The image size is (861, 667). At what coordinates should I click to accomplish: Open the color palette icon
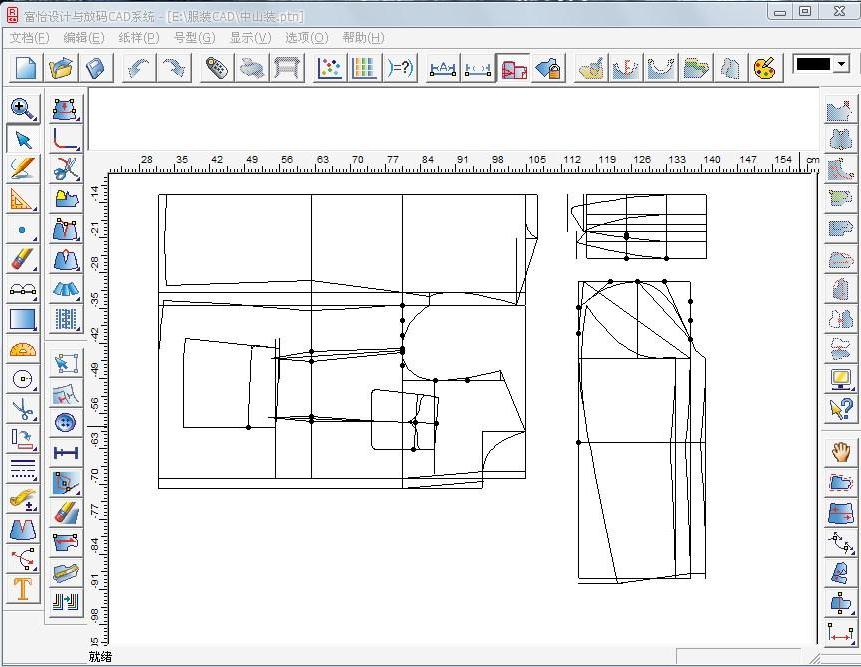click(x=764, y=68)
